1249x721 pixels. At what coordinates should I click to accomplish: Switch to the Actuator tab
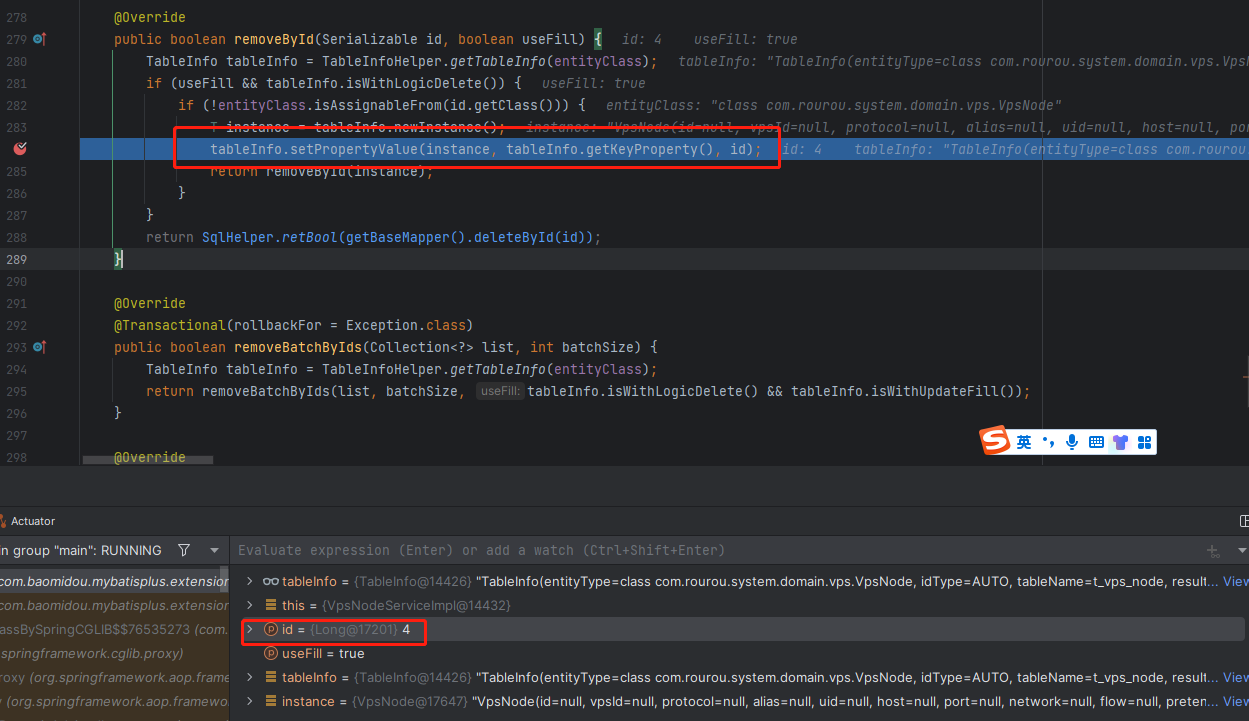click(32, 521)
